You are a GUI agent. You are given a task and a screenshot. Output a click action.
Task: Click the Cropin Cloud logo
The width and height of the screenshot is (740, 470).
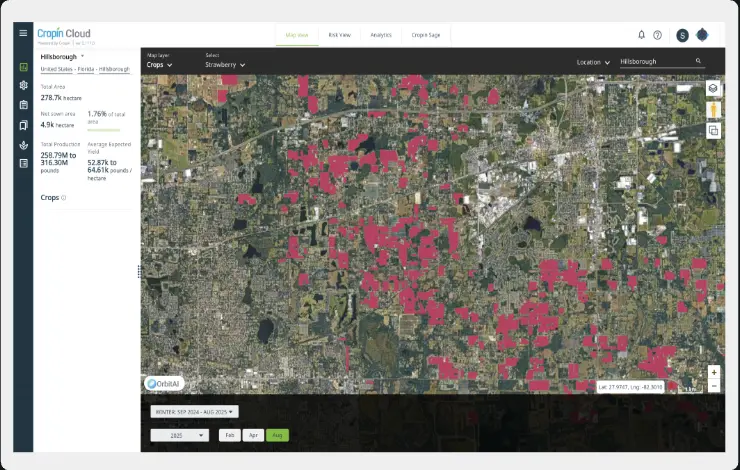point(64,34)
